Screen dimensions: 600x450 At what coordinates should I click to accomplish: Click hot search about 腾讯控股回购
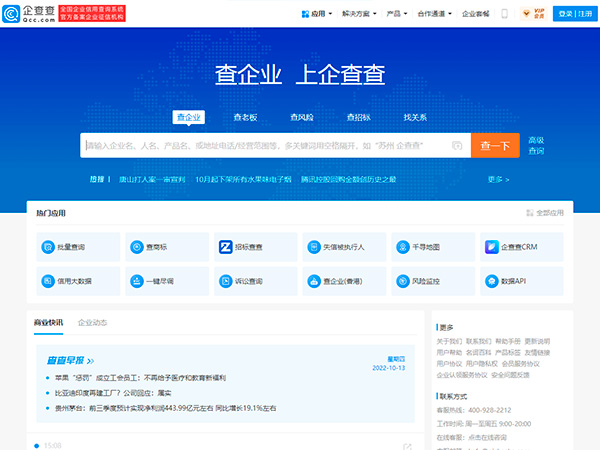click(x=348, y=179)
